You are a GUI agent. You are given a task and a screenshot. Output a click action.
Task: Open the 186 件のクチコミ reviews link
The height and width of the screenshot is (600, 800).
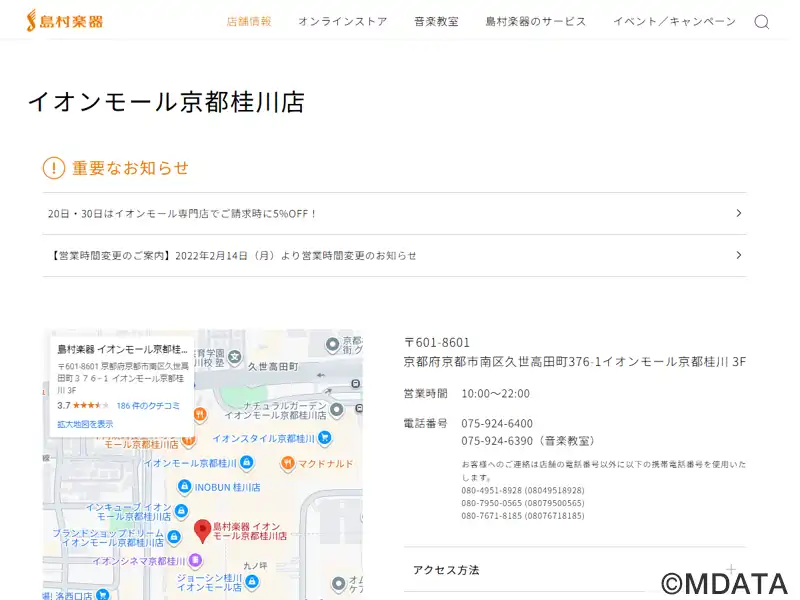(x=148, y=406)
